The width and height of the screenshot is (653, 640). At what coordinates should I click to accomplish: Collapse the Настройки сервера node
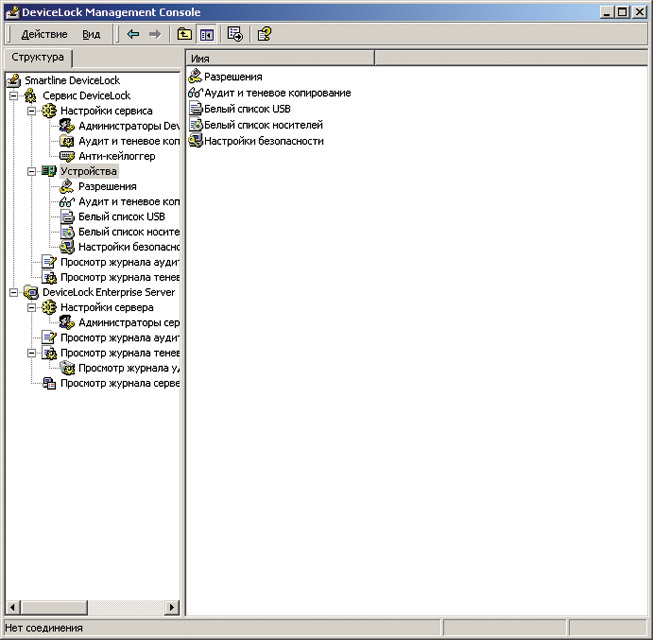point(31,307)
